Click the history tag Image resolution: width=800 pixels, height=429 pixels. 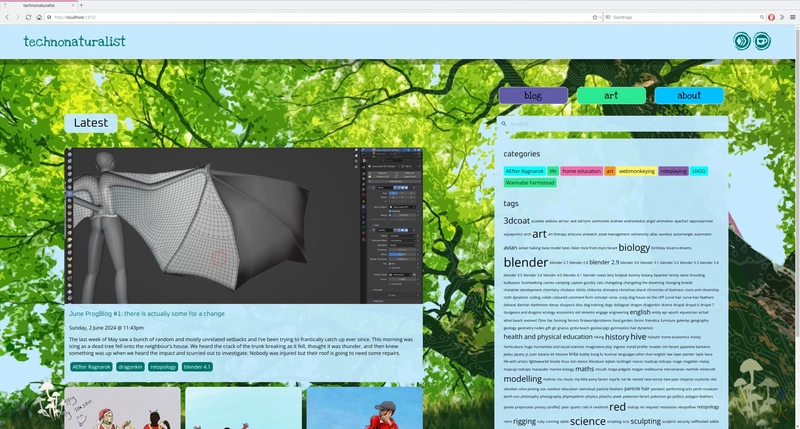pyautogui.click(x=617, y=337)
